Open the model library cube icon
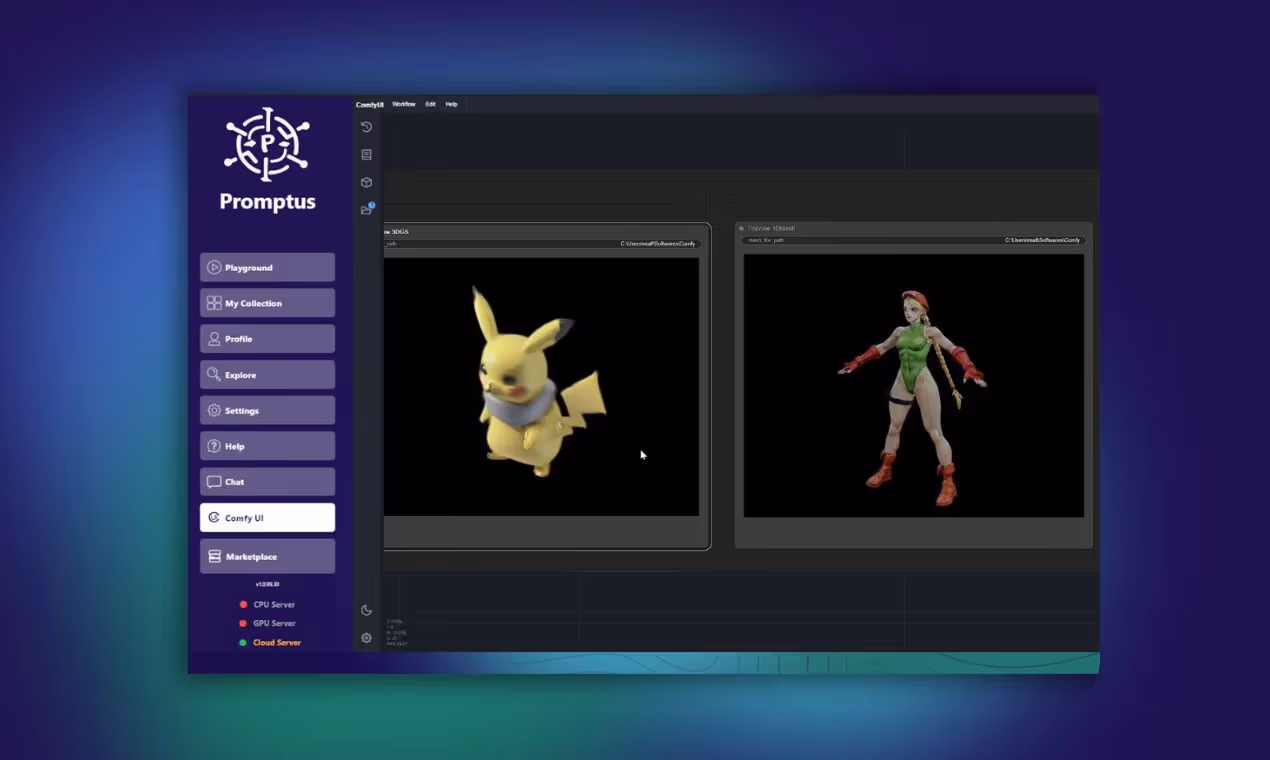The width and height of the screenshot is (1270, 760). coord(366,182)
